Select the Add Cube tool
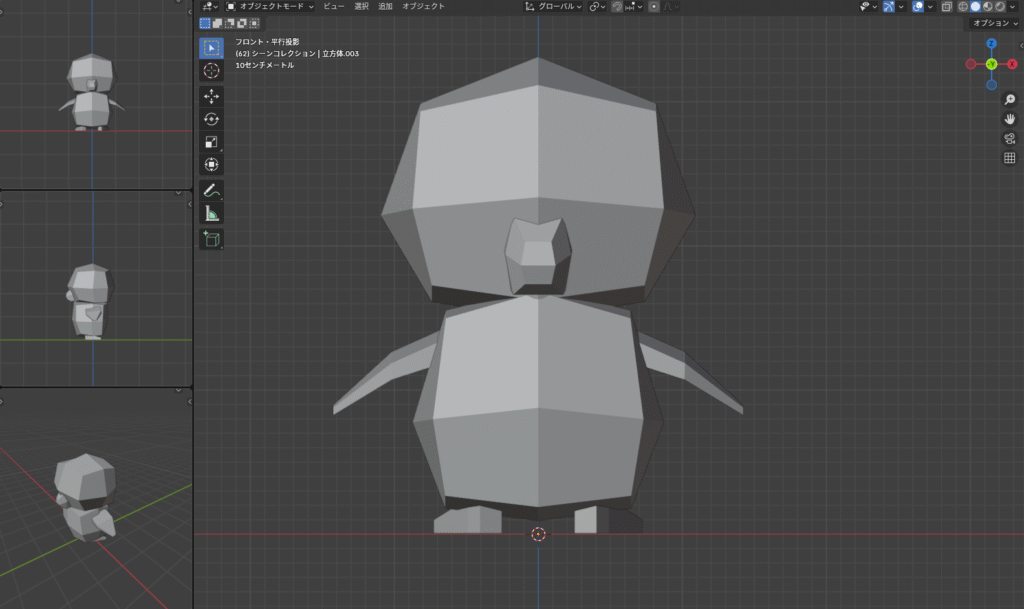 pyautogui.click(x=211, y=239)
